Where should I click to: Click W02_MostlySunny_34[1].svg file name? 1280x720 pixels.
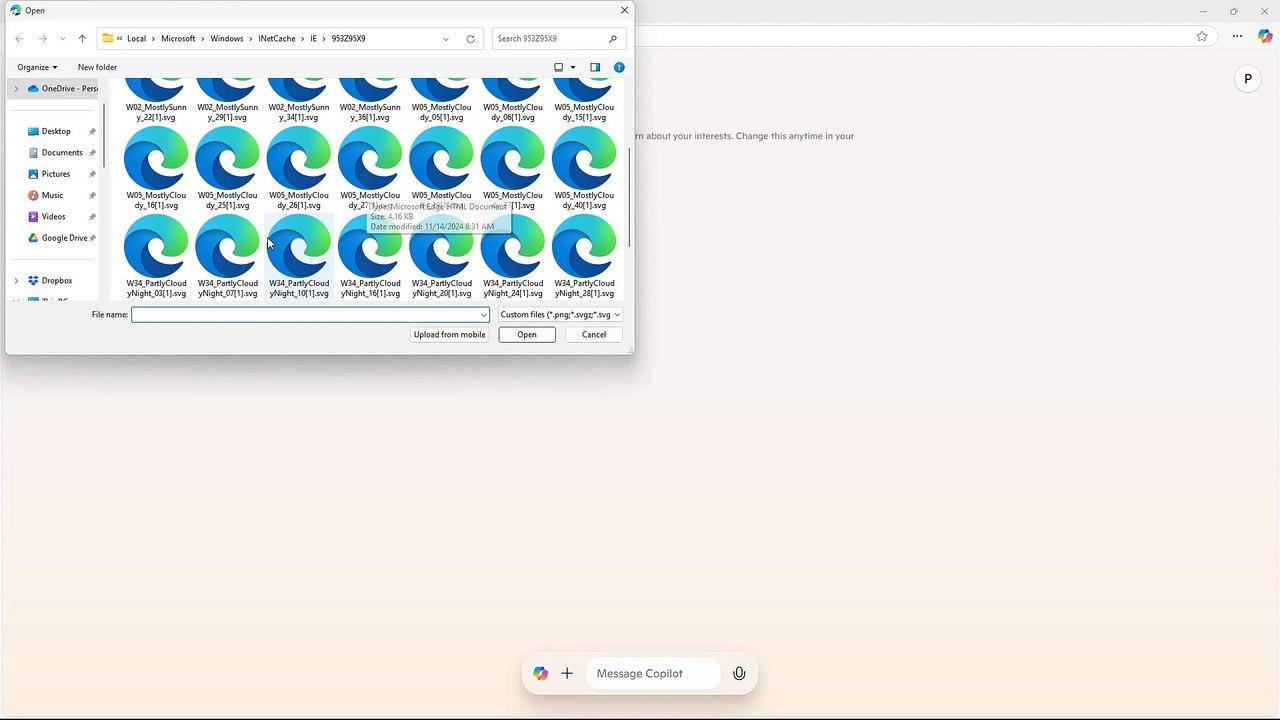[x=299, y=112]
